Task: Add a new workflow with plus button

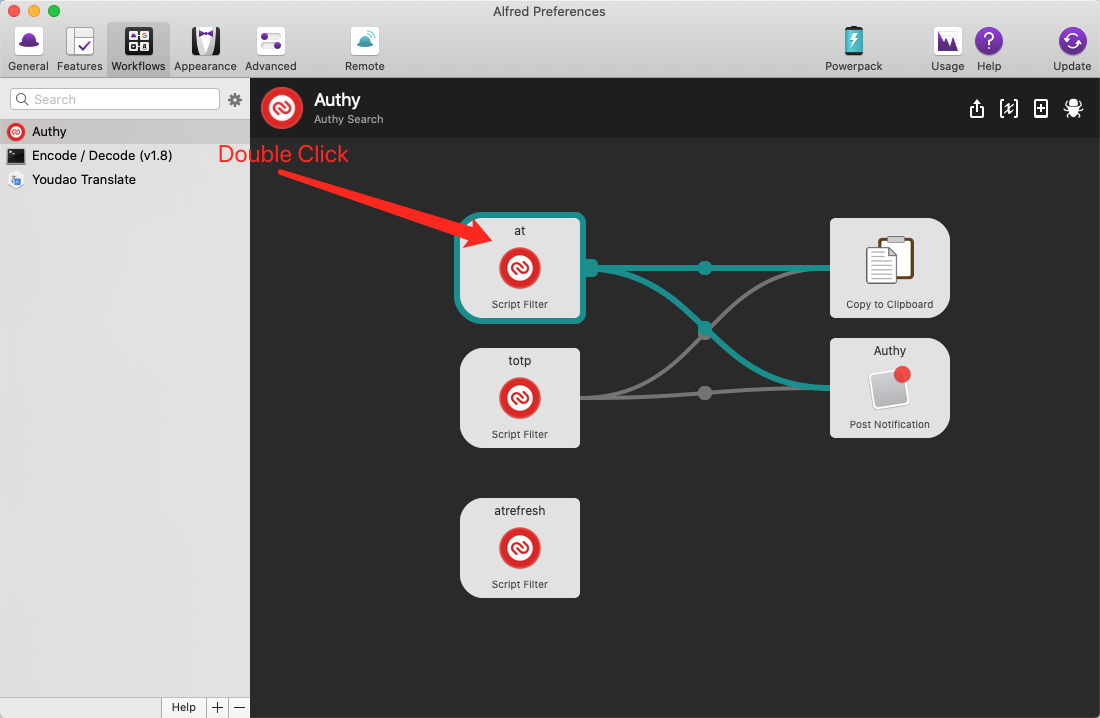Action: tap(217, 707)
